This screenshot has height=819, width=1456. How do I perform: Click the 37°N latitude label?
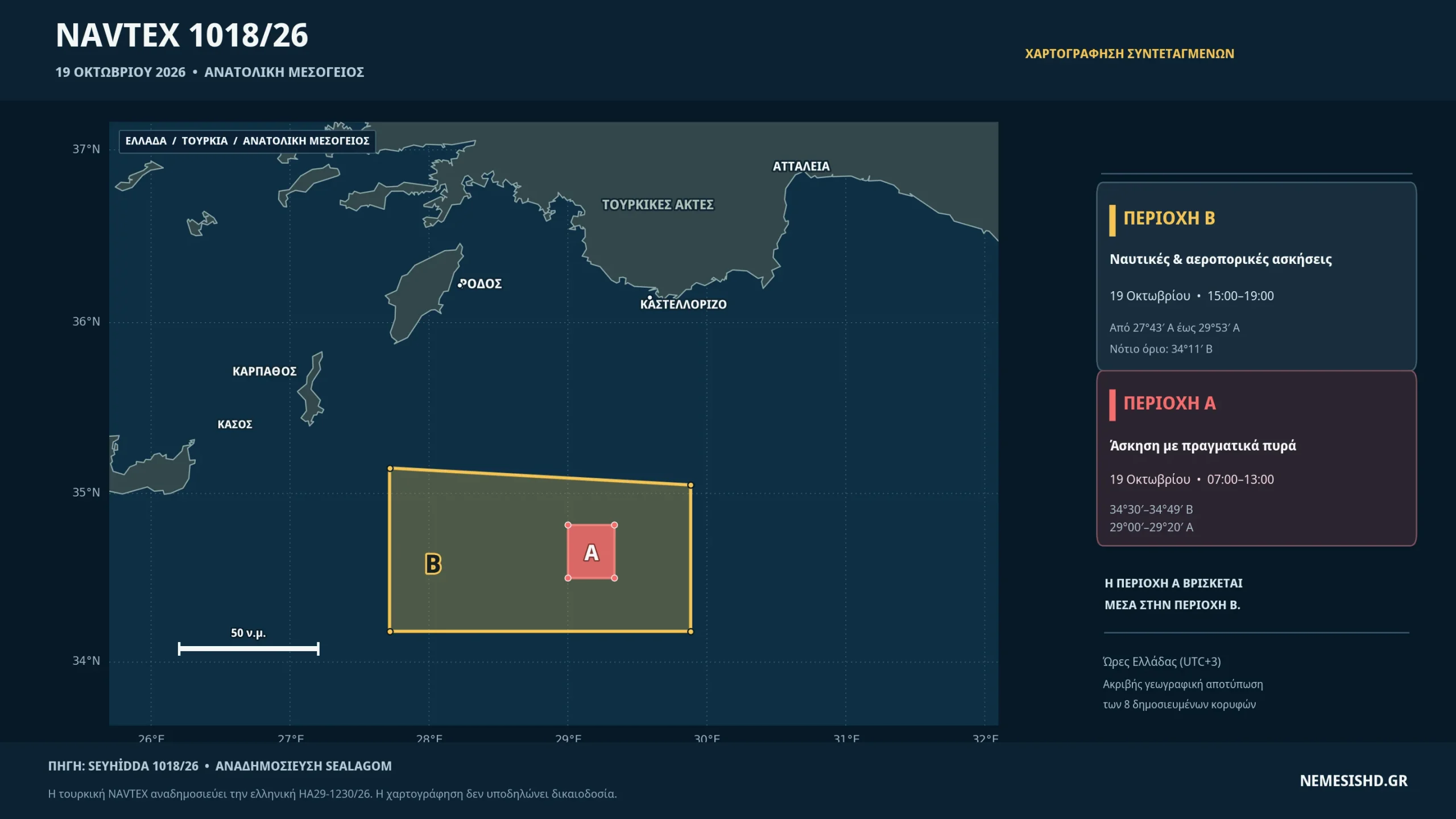[x=86, y=149]
